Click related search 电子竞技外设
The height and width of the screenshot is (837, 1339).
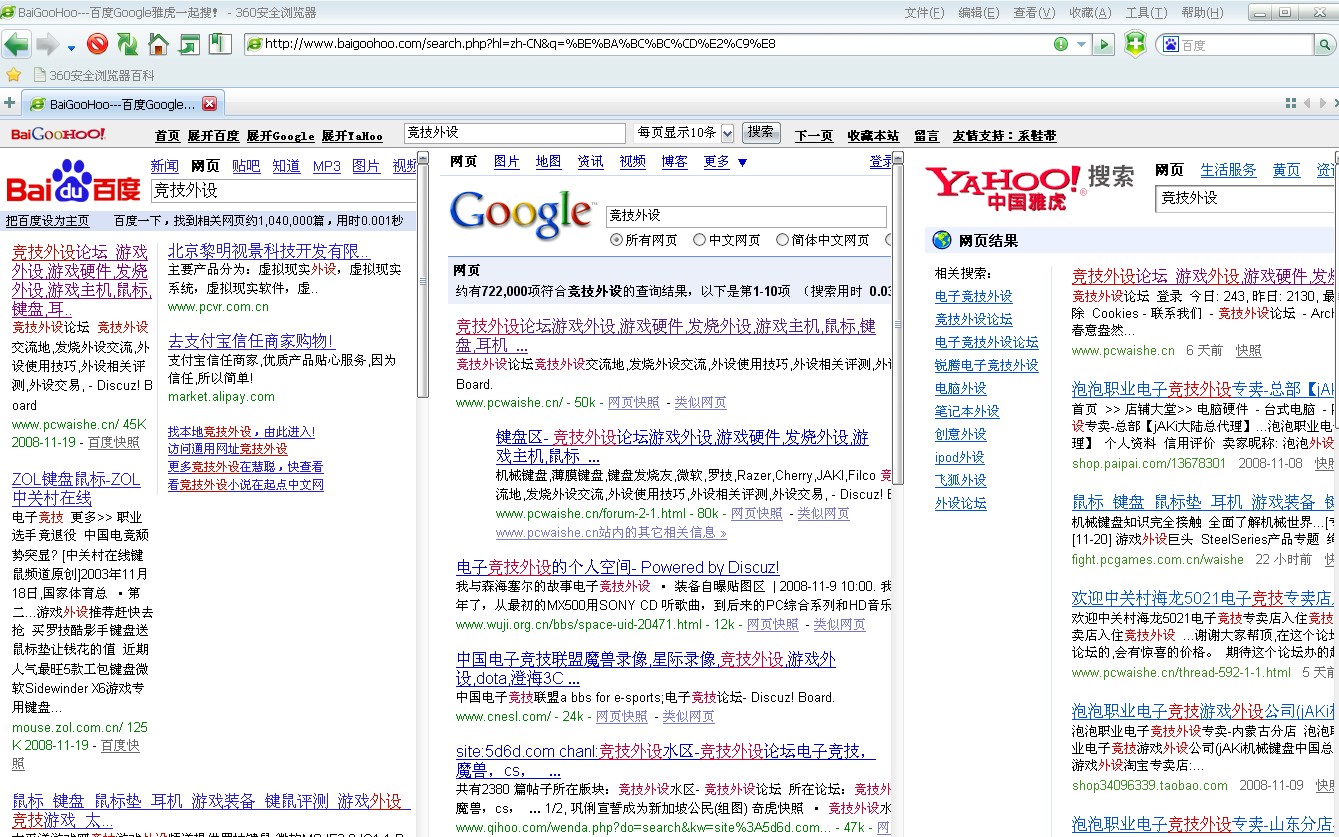[x=974, y=296]
